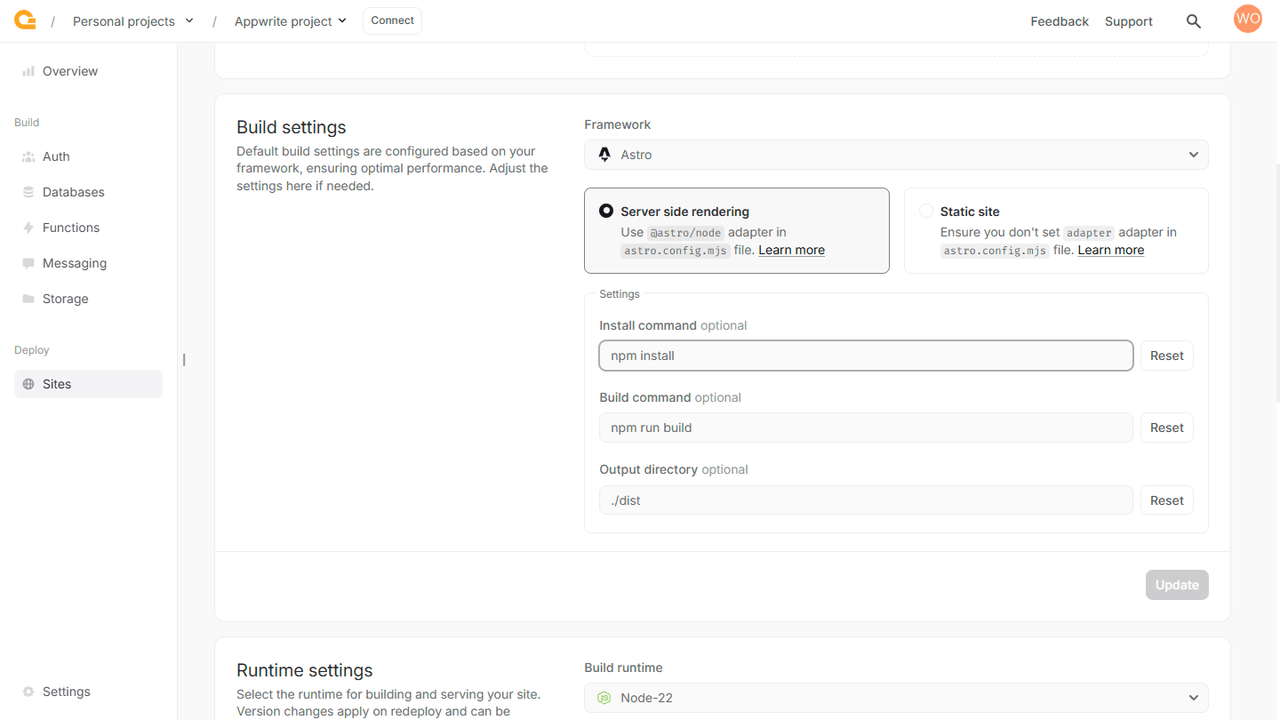Open Databases from the sidebar
This screenshot has width=1280, height=720.
pyautogui.click(x=26, y=191)
